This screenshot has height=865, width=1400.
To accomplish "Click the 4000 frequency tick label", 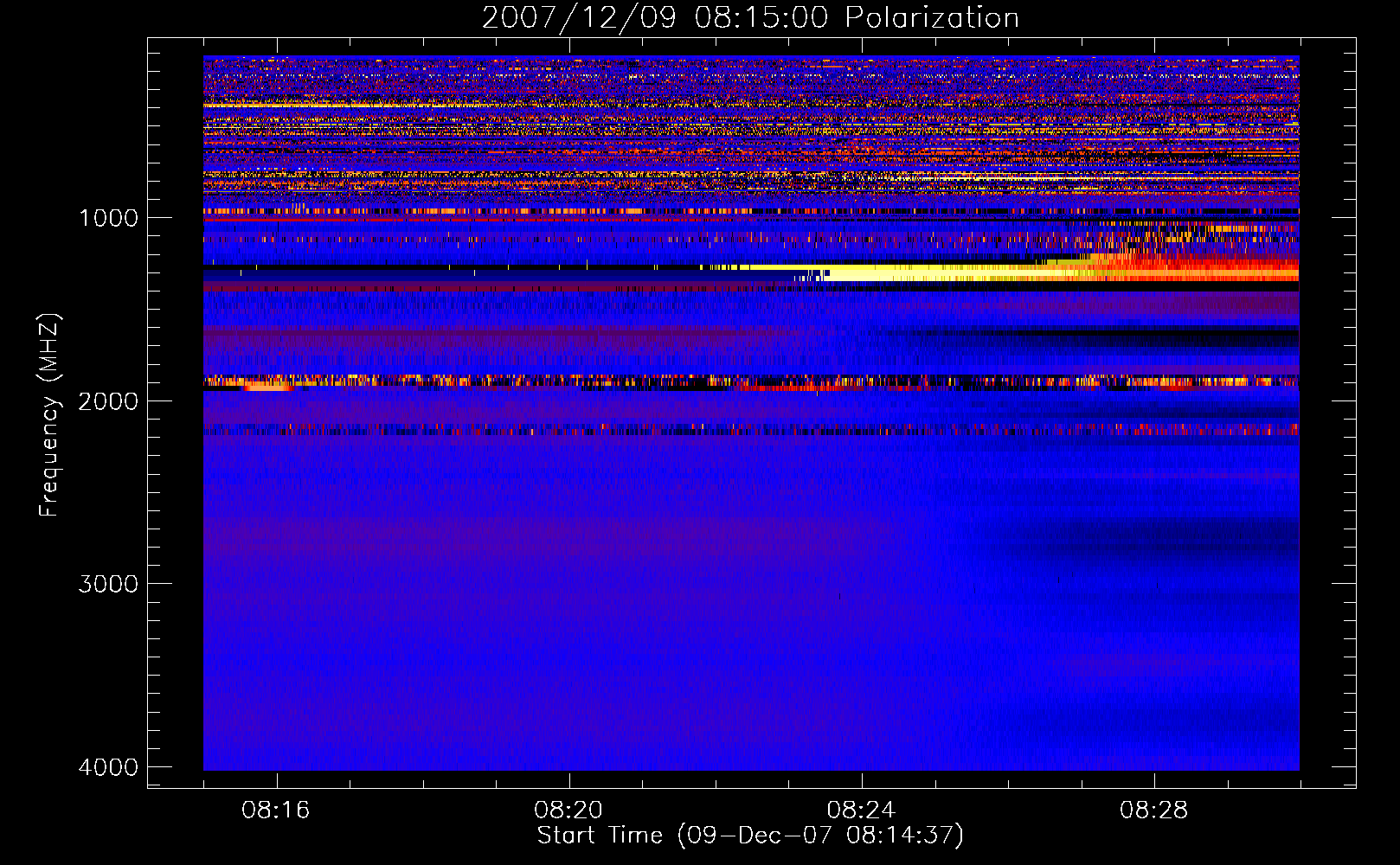I will click(x=108, y=767).
